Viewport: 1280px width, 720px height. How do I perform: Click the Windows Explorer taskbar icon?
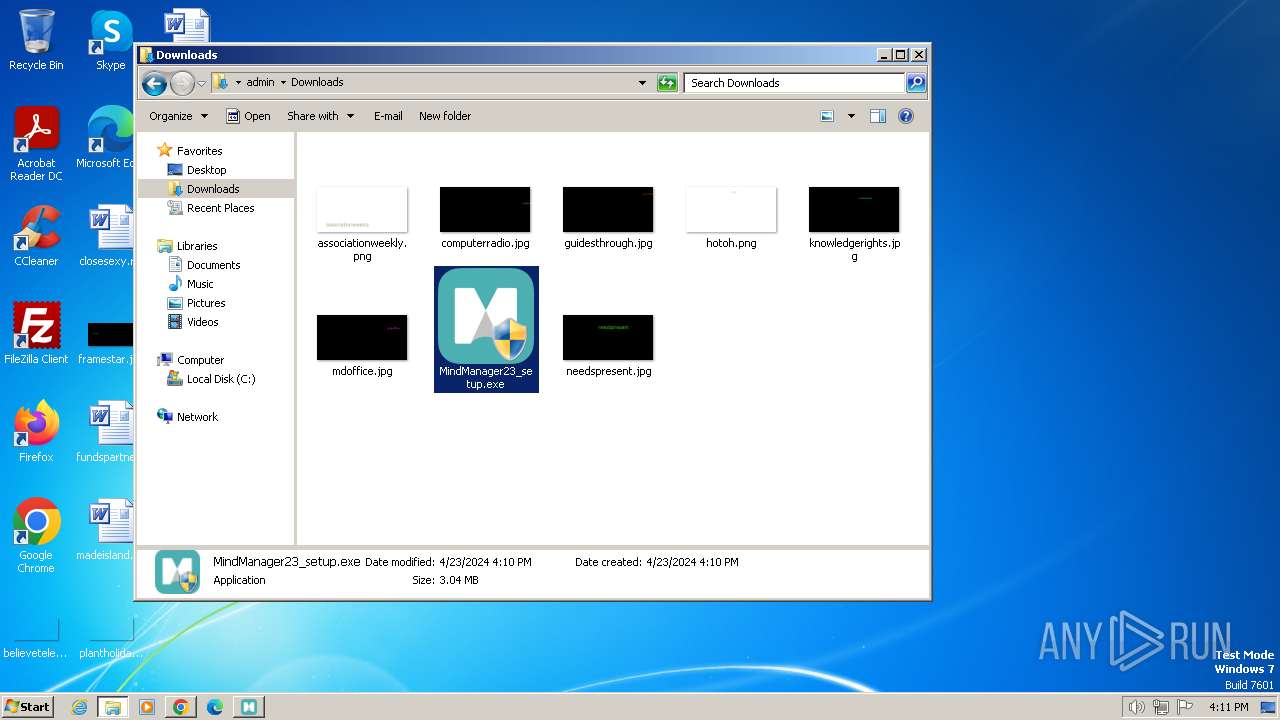pos(112,707)
